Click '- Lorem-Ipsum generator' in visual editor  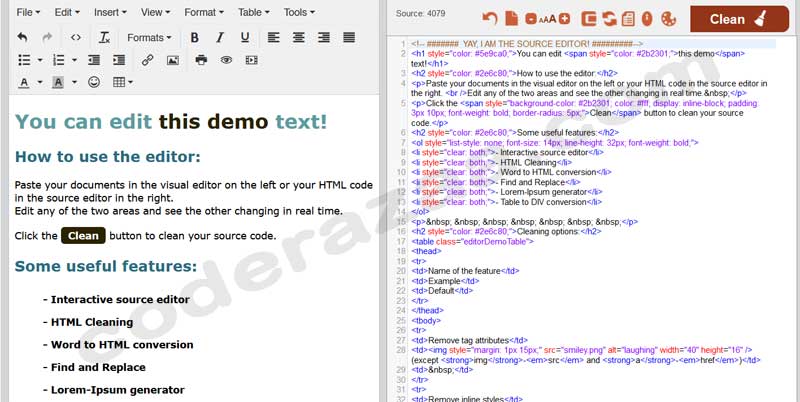point(113,390)
